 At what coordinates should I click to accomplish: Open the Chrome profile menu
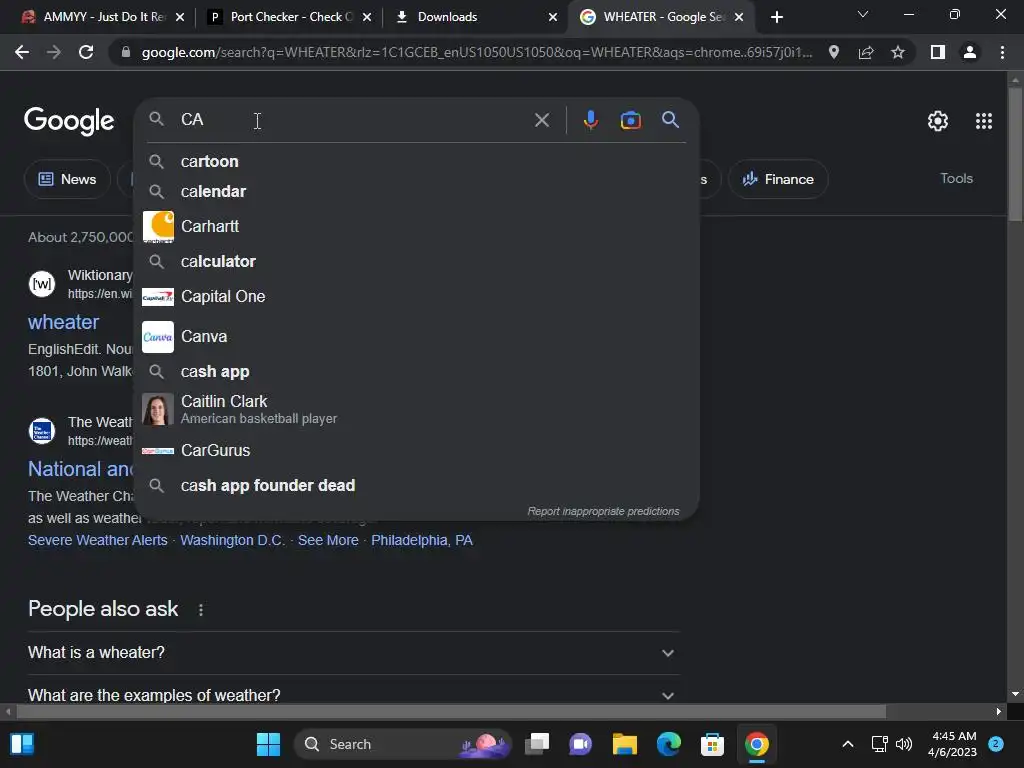tap(970, 52)
